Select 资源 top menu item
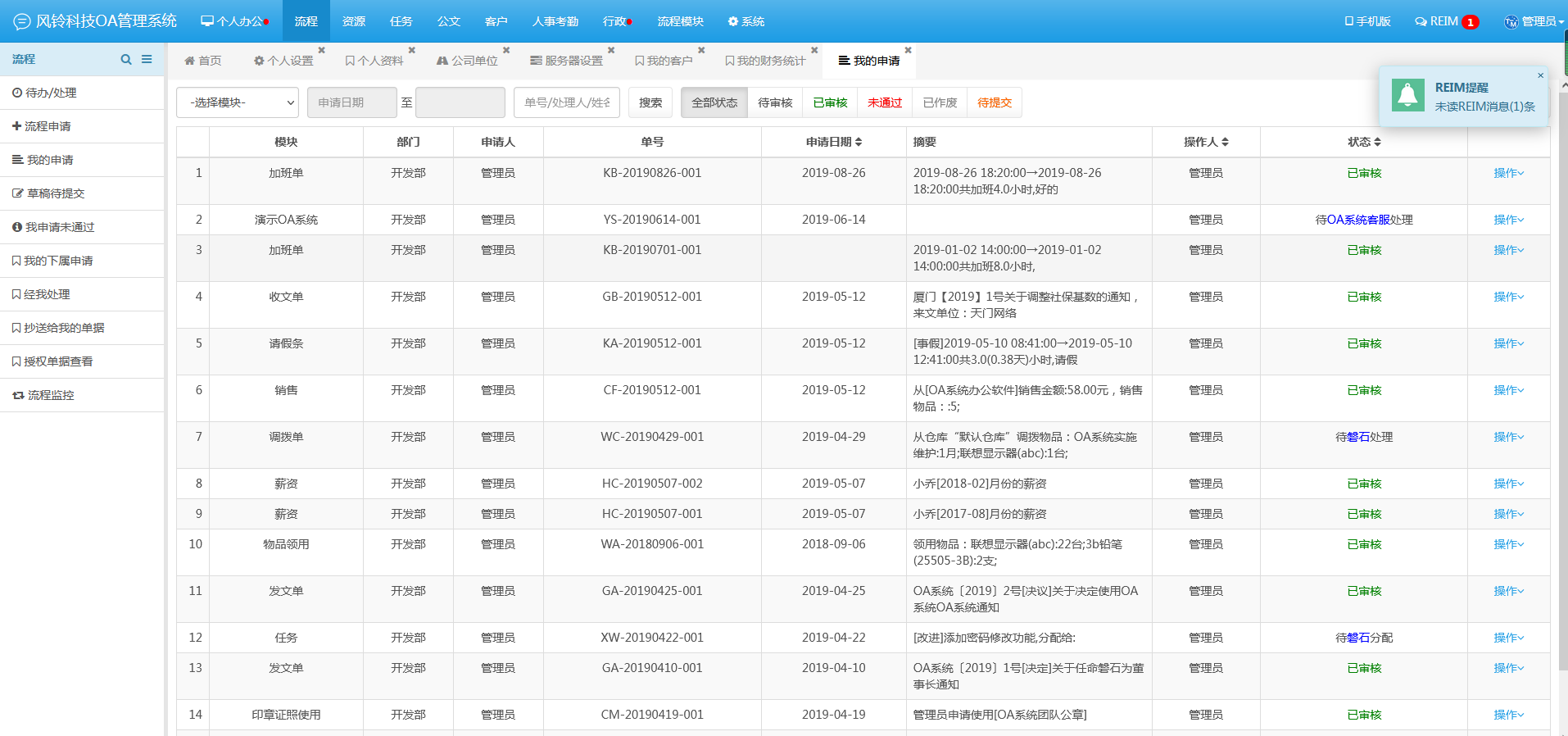The image size is (1568, 736). click(x=354, y=21)
